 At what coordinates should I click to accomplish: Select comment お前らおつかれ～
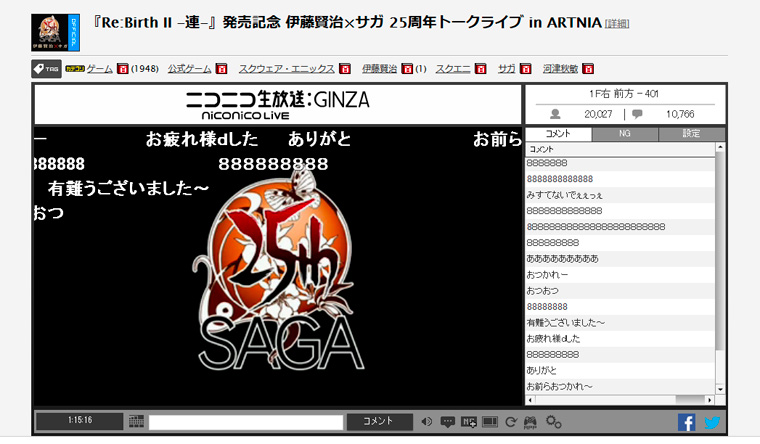(x=620, y=387)
